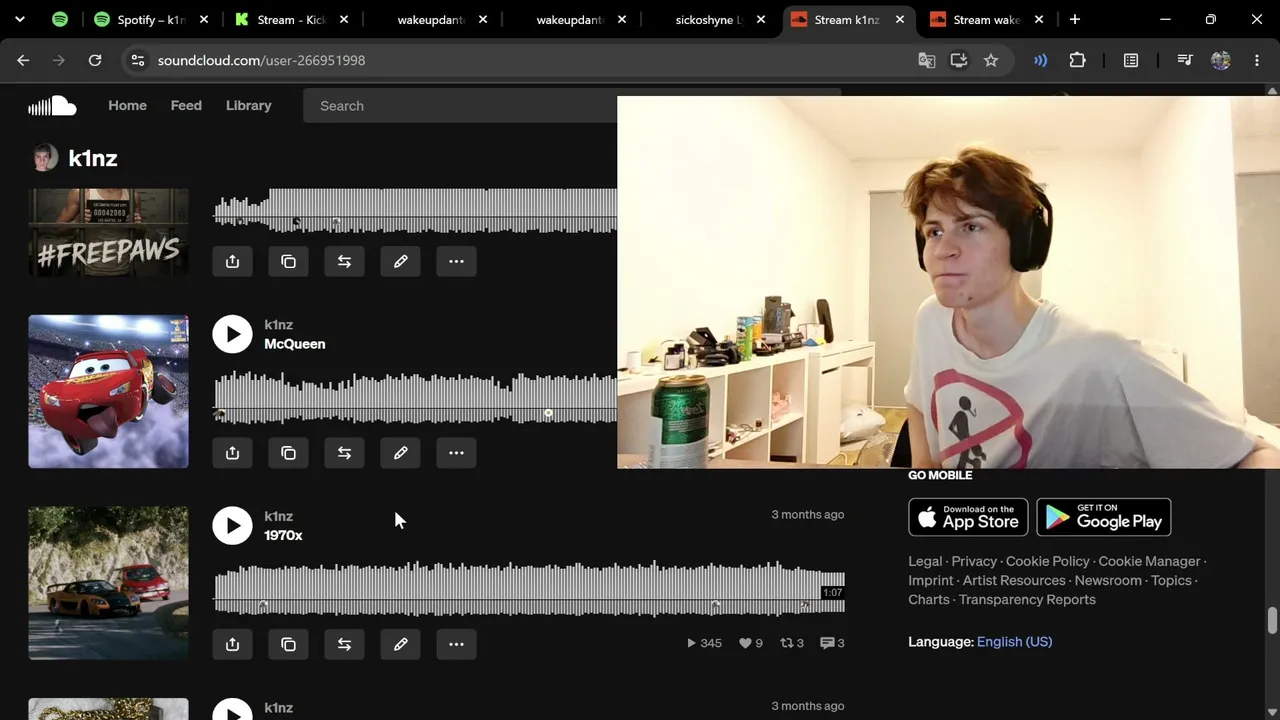
Task: Open the Chrome three-dot menu
Action: 1257,60
